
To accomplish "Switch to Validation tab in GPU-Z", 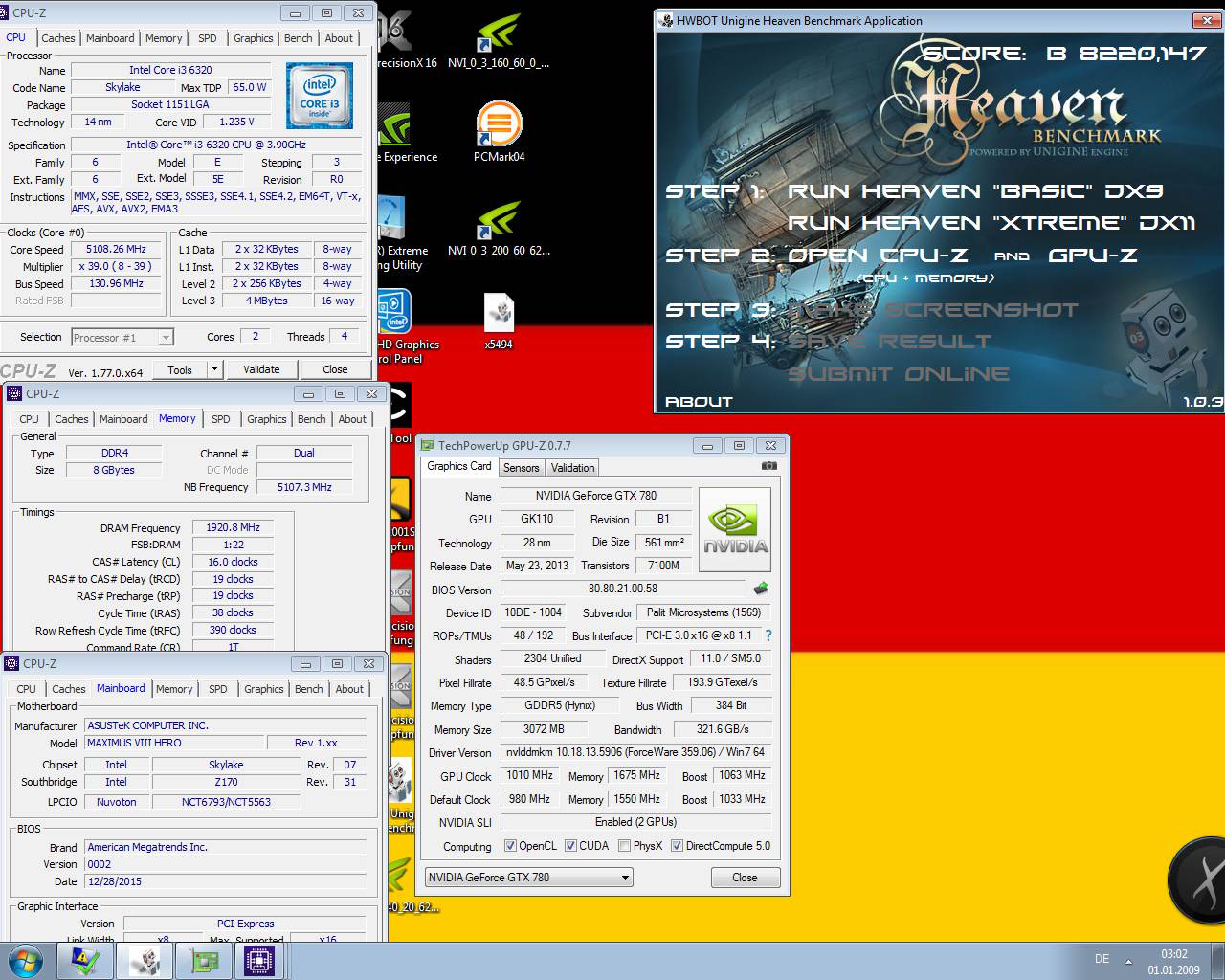I will (x=572, y=468).
